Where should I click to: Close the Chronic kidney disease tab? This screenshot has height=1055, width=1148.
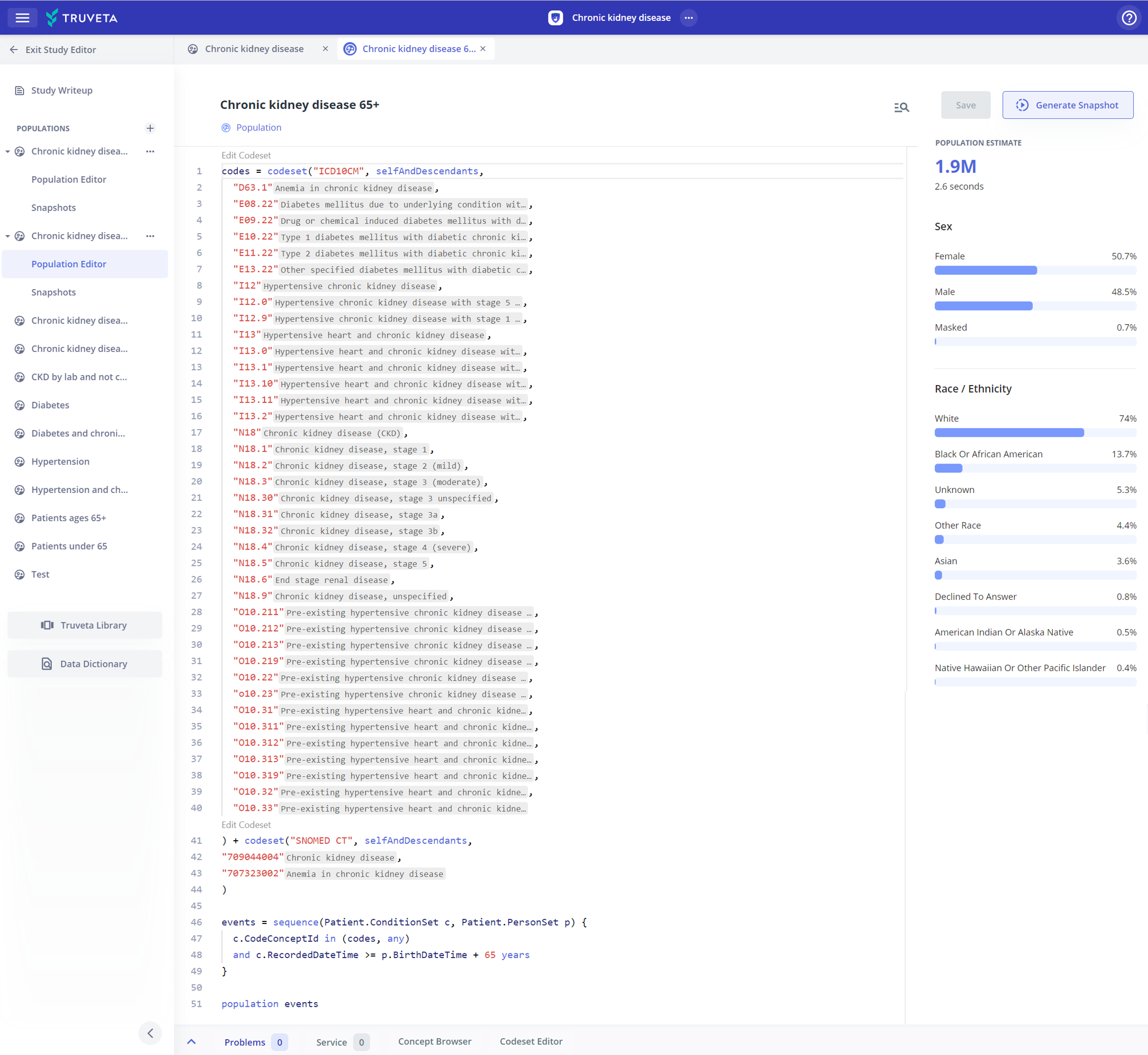click(x=325, y=49)
